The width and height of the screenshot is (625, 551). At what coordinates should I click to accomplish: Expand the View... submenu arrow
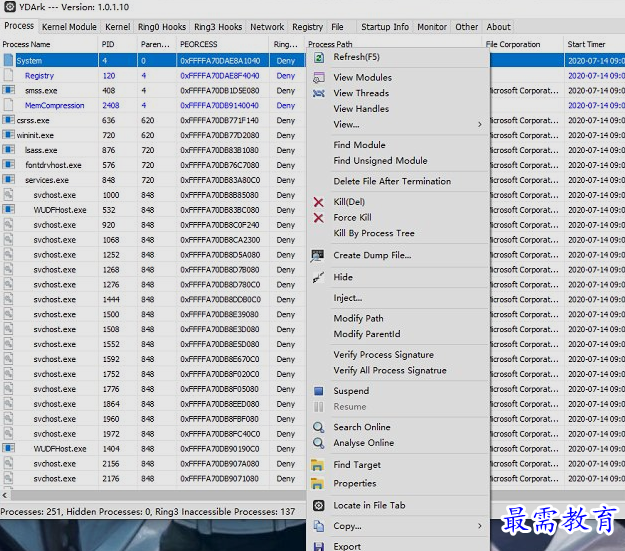[x=480, y=124]
